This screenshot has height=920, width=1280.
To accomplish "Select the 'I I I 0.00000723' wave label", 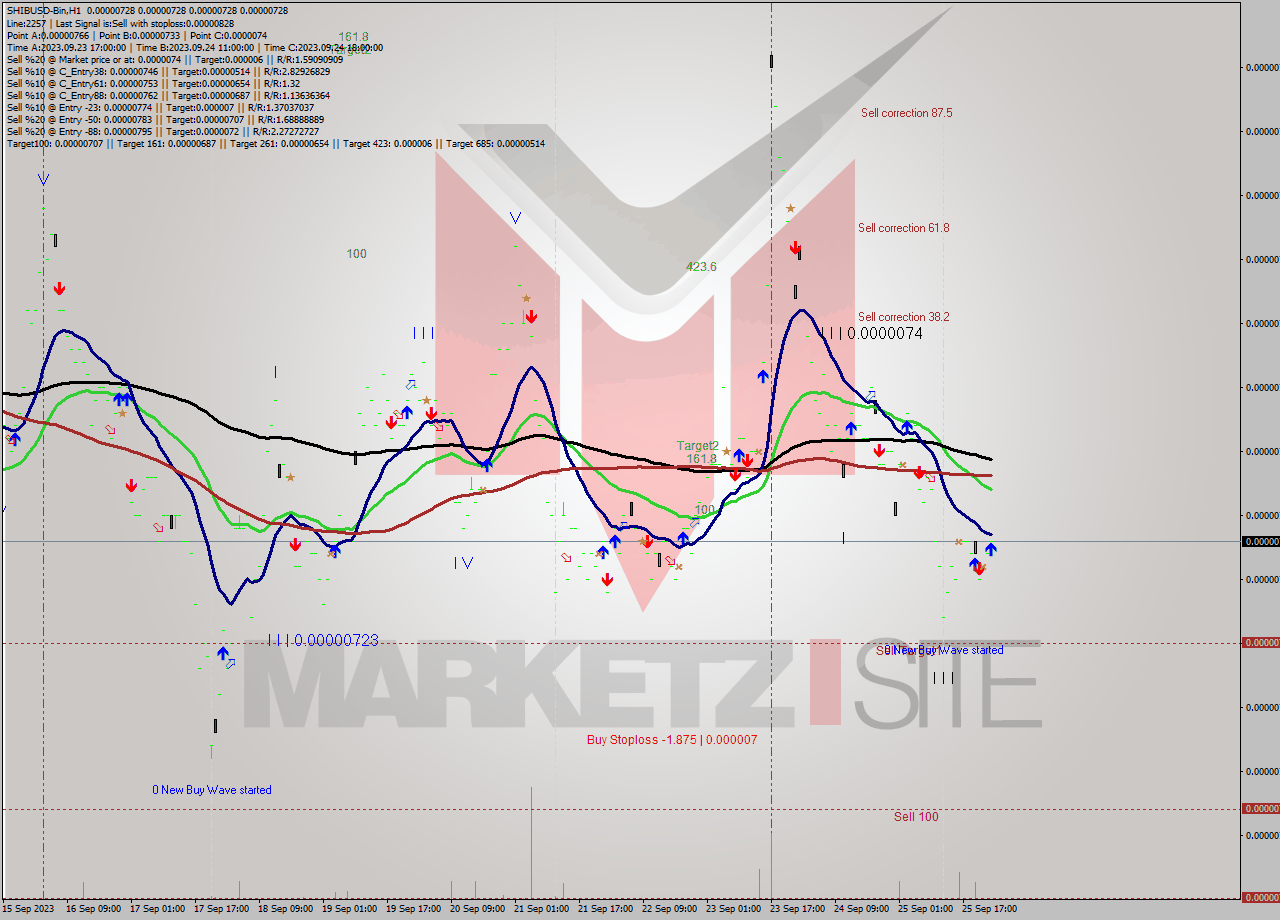I will [x=323, y=640].
